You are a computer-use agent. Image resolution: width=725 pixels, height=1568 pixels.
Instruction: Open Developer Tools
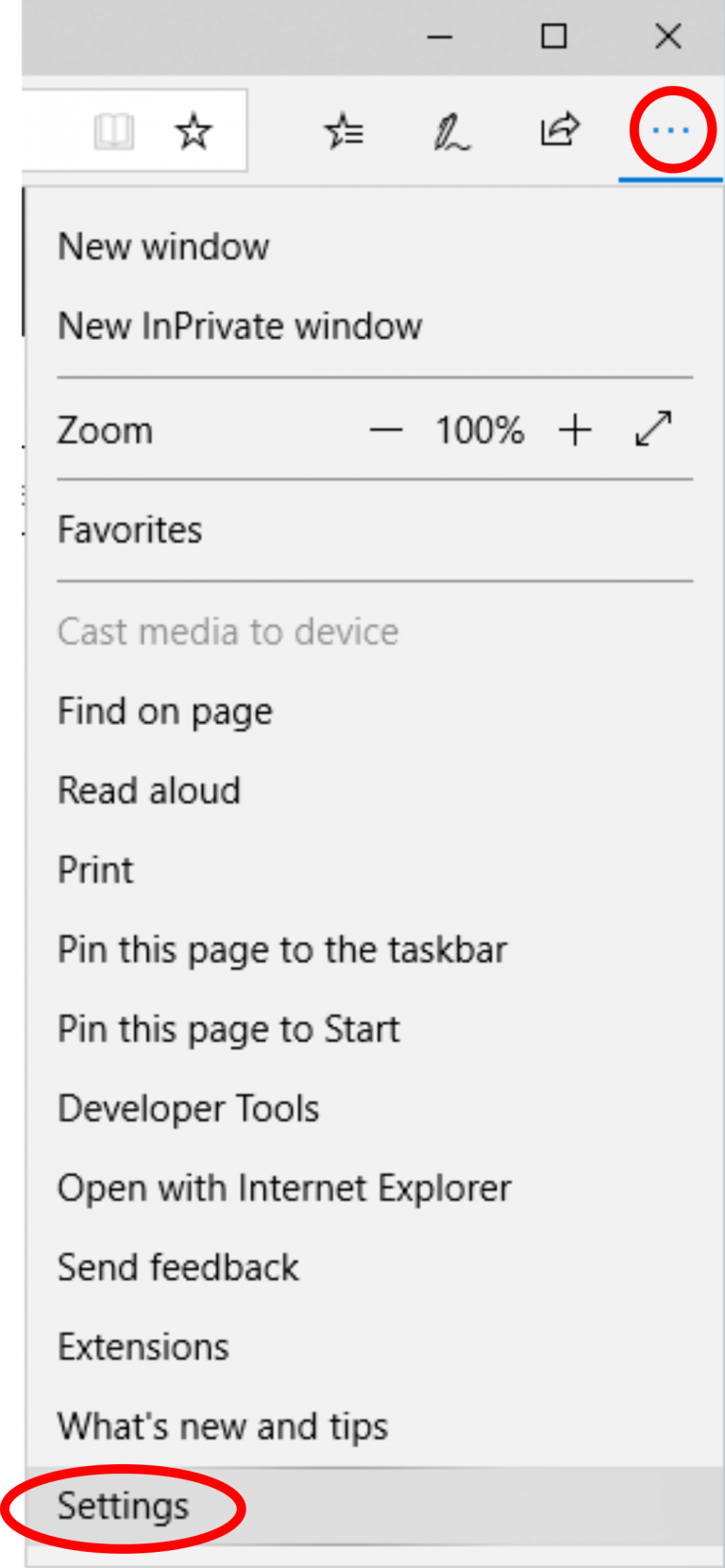click(x=188, y=1108)
